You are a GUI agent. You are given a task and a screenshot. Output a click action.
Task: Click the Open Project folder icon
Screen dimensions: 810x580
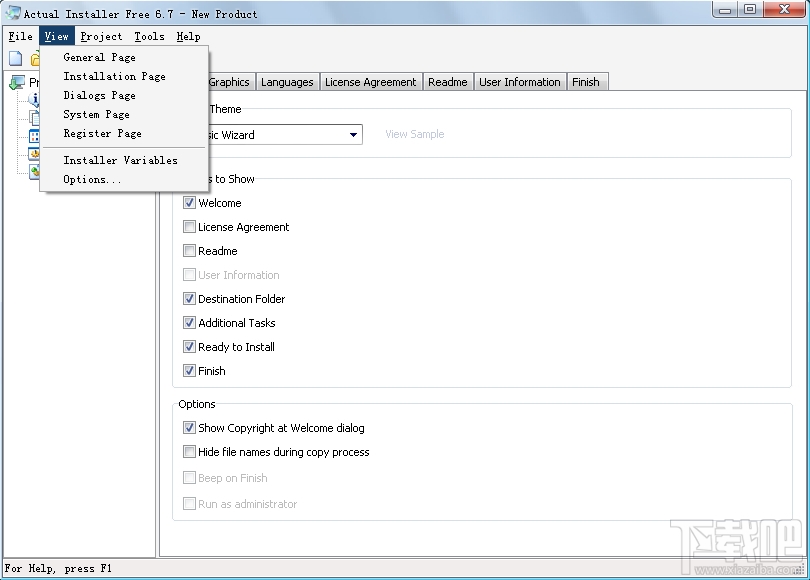(x=35, y=58)
